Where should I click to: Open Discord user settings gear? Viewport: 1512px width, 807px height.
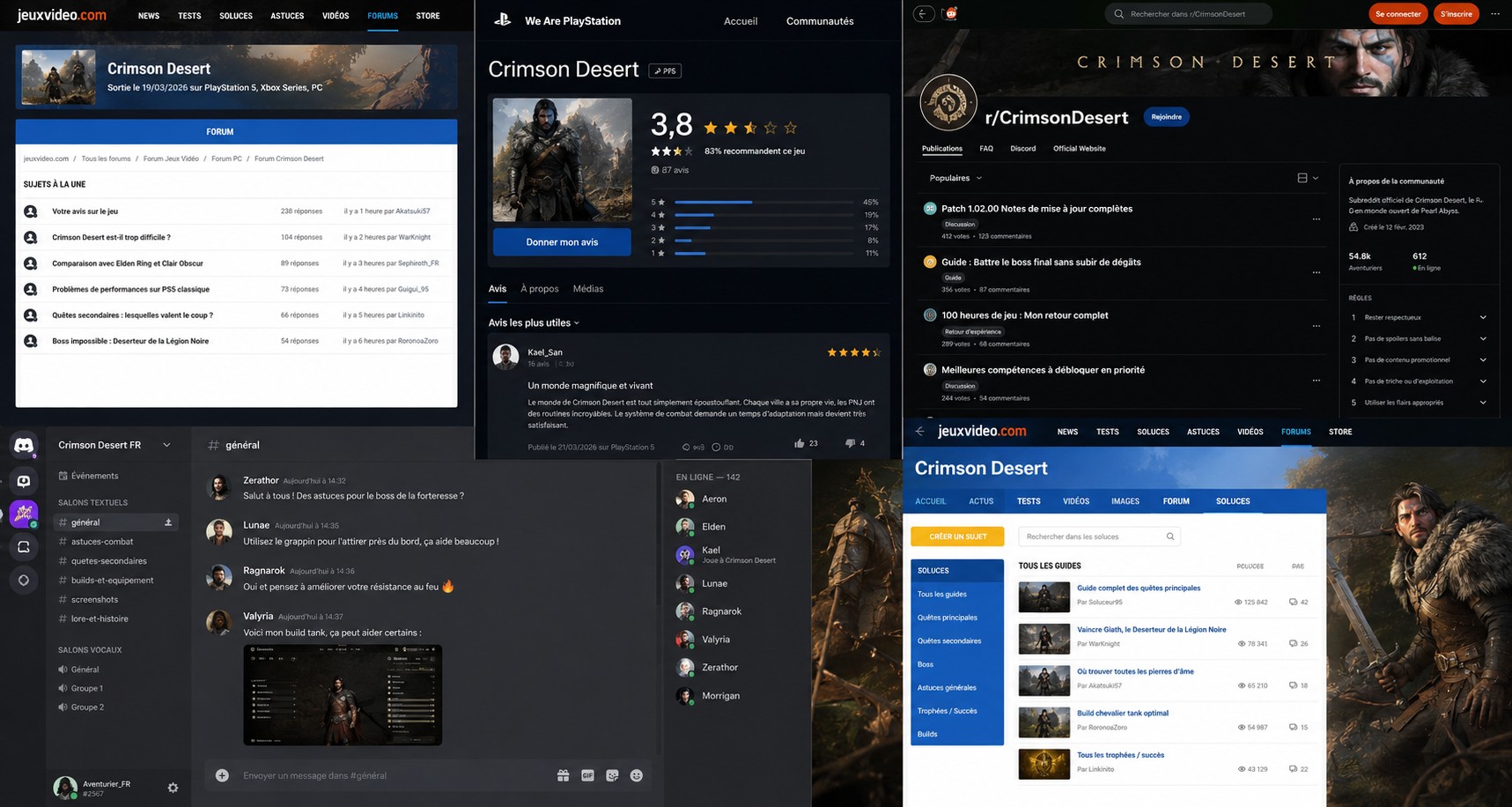(173, 788)
